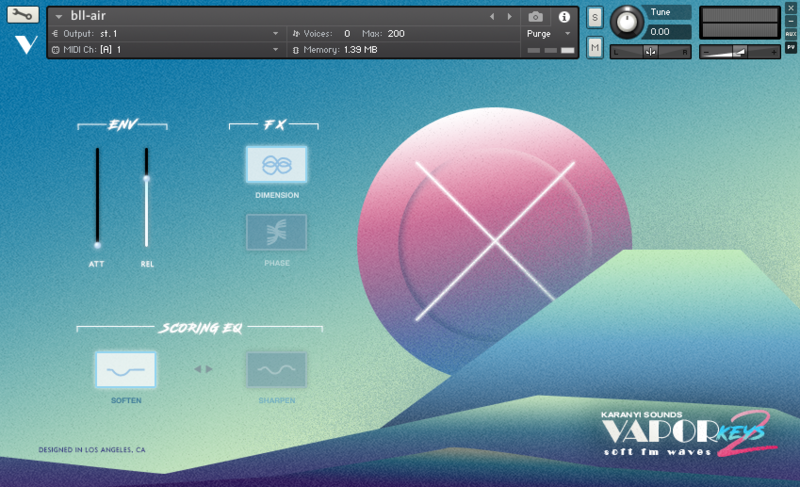Click the output level meter display

tap(740, 23)
